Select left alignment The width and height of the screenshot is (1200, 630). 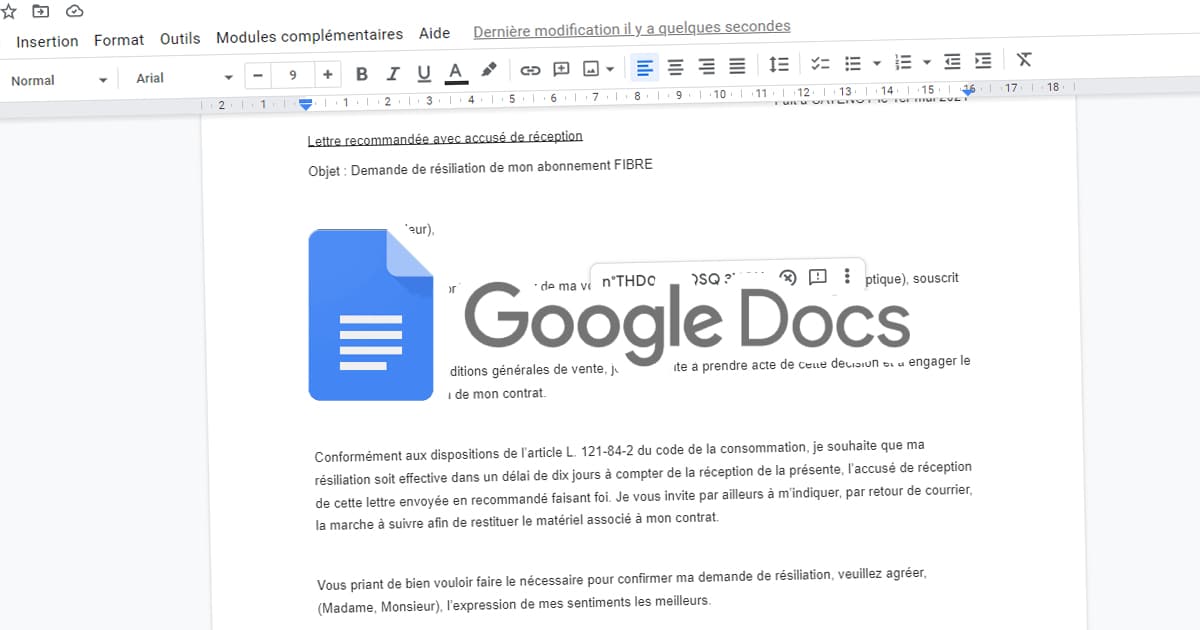point(645,67)
